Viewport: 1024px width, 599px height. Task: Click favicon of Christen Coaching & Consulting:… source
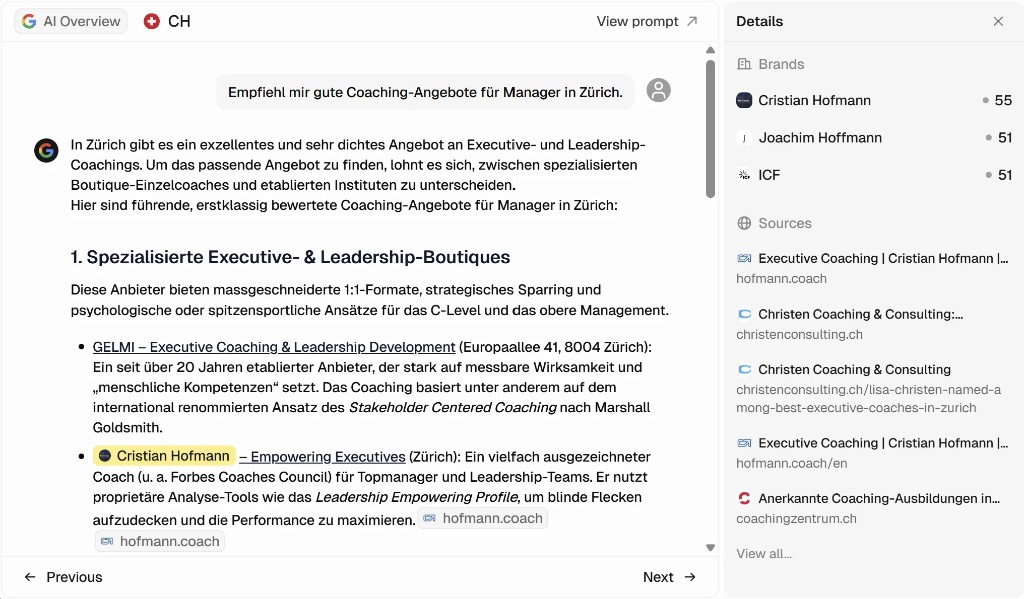pos(744,314)
